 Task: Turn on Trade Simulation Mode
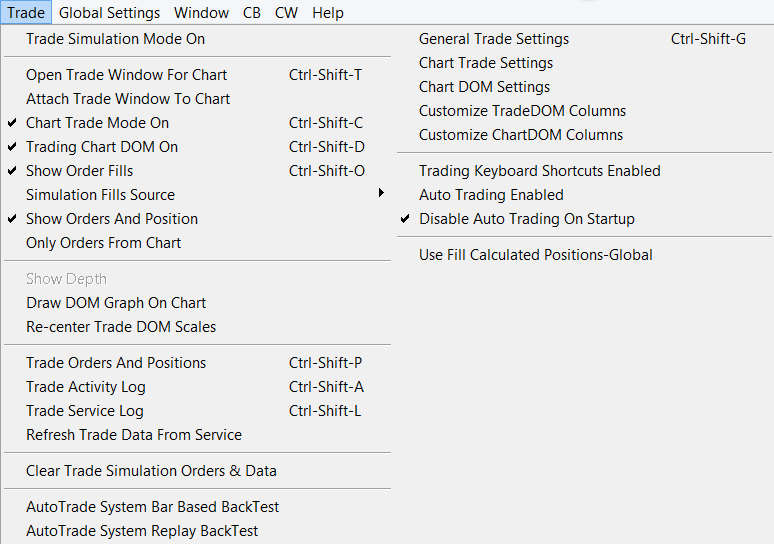coord(115,39)
